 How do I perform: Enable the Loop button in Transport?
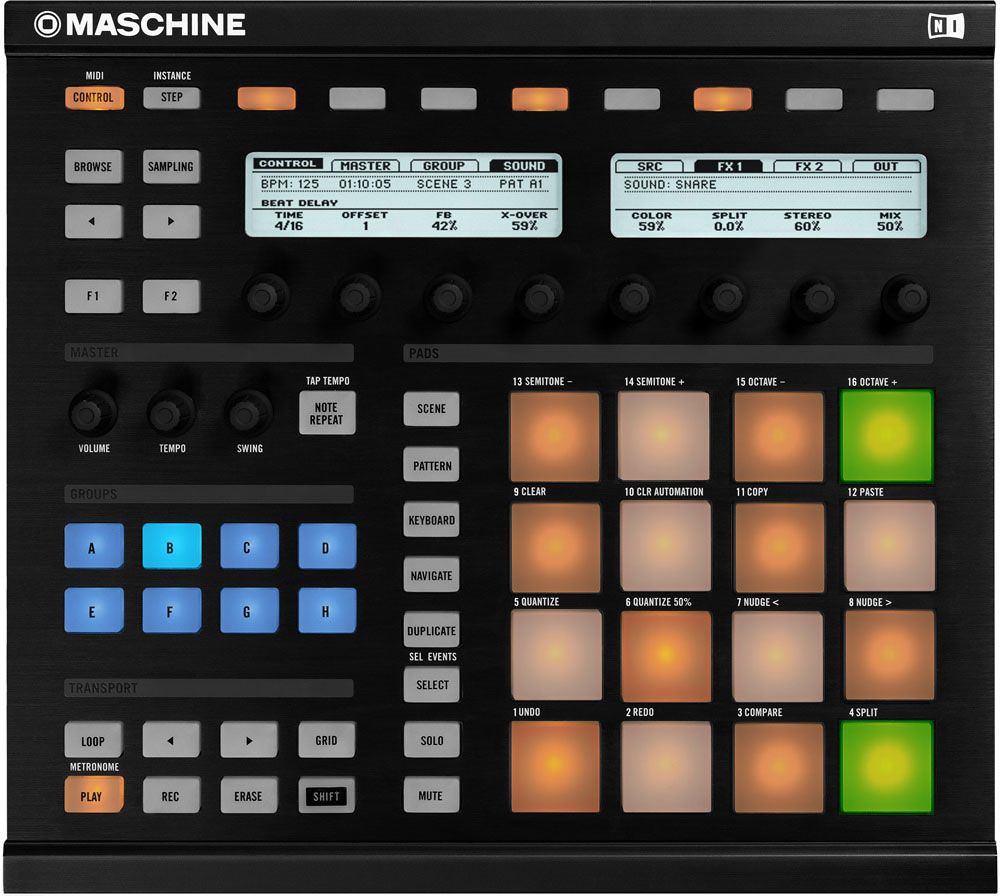click(x=93, y=740)
